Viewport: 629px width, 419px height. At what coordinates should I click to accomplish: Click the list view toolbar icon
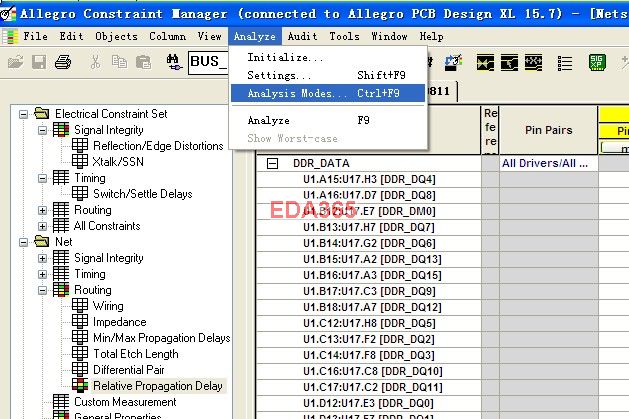565,63
